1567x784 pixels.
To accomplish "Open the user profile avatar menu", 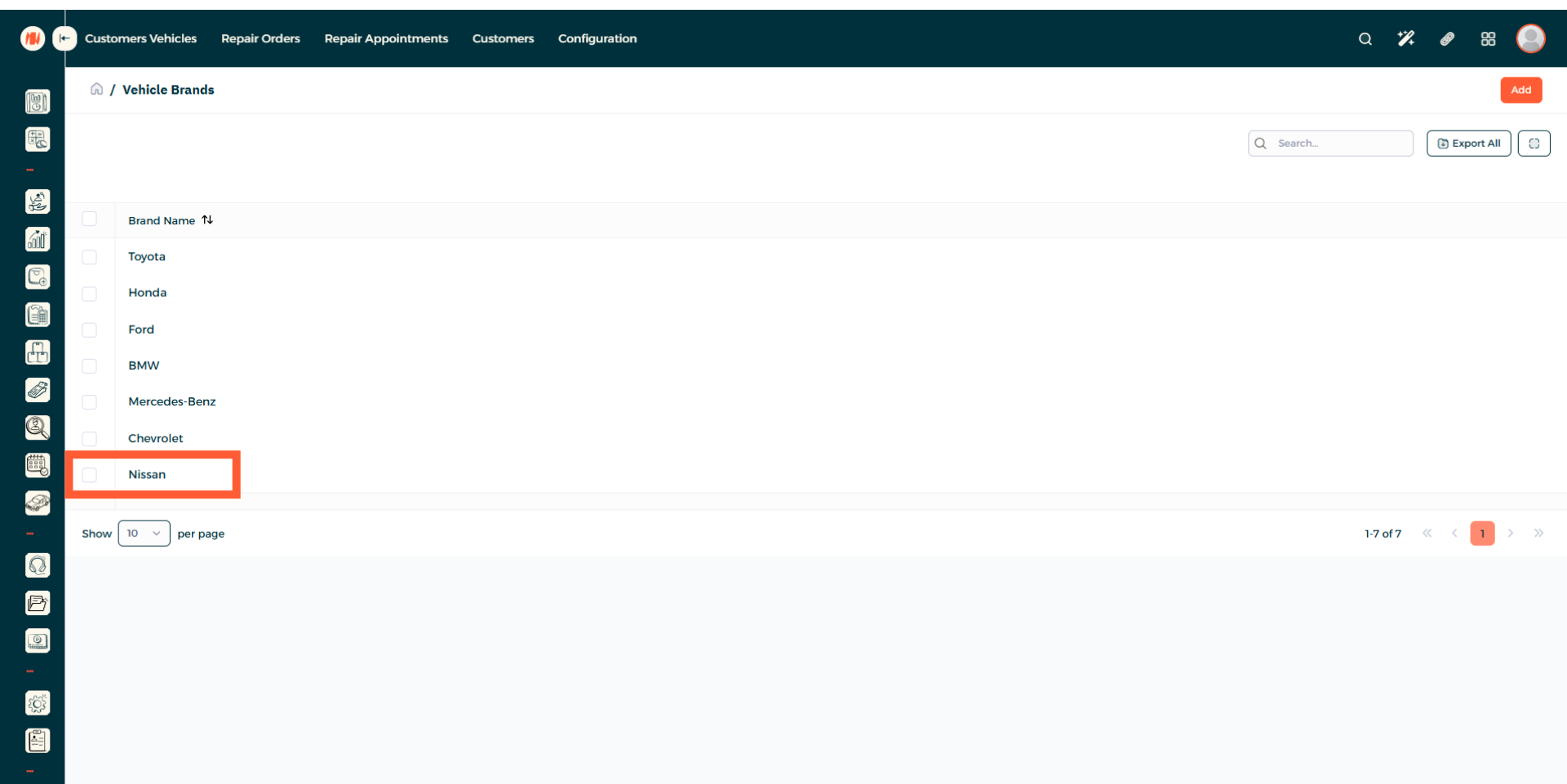I will coord(1530,38).
